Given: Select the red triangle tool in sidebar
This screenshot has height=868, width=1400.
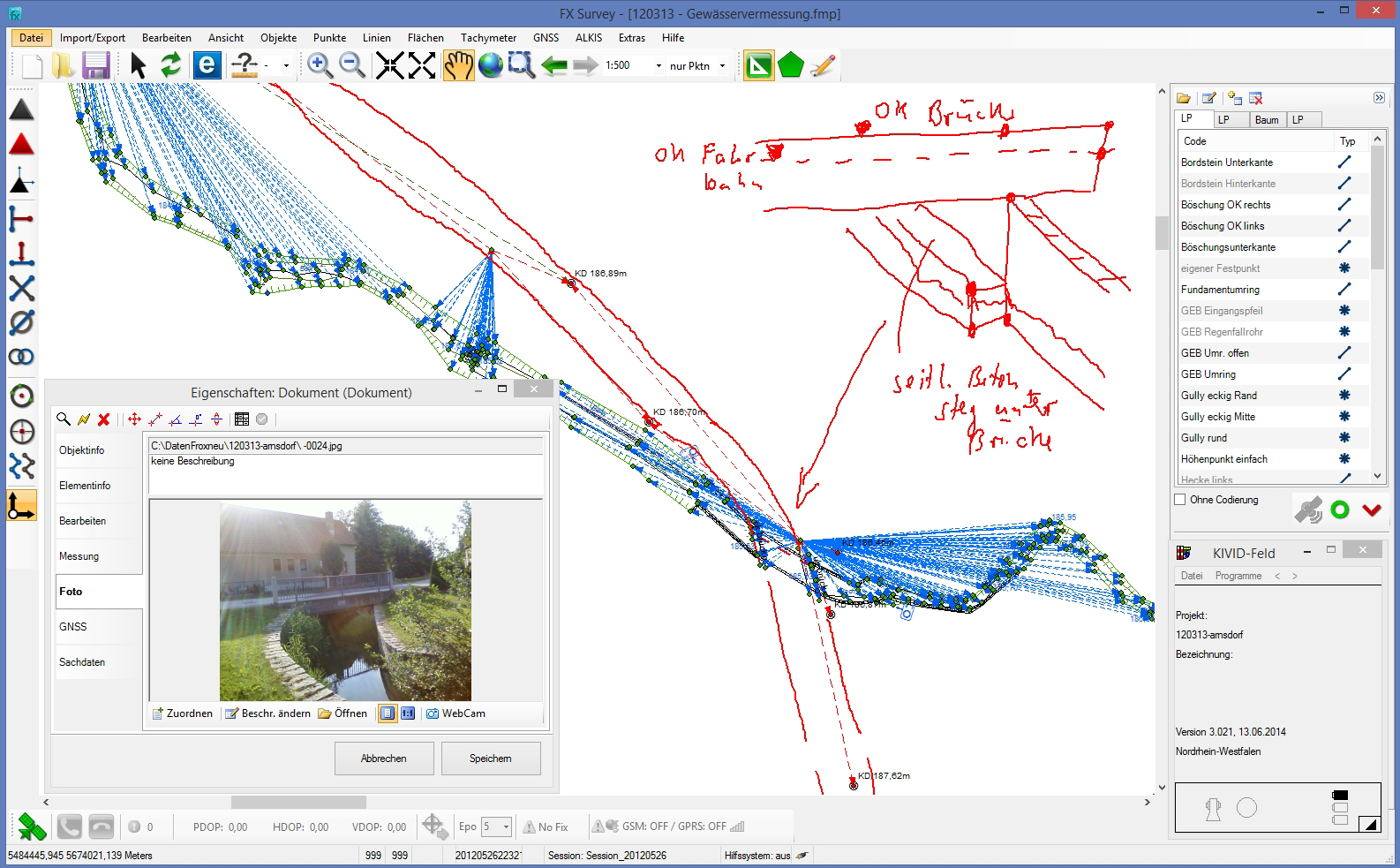Looking at the screenshot, I should [22, 146].
